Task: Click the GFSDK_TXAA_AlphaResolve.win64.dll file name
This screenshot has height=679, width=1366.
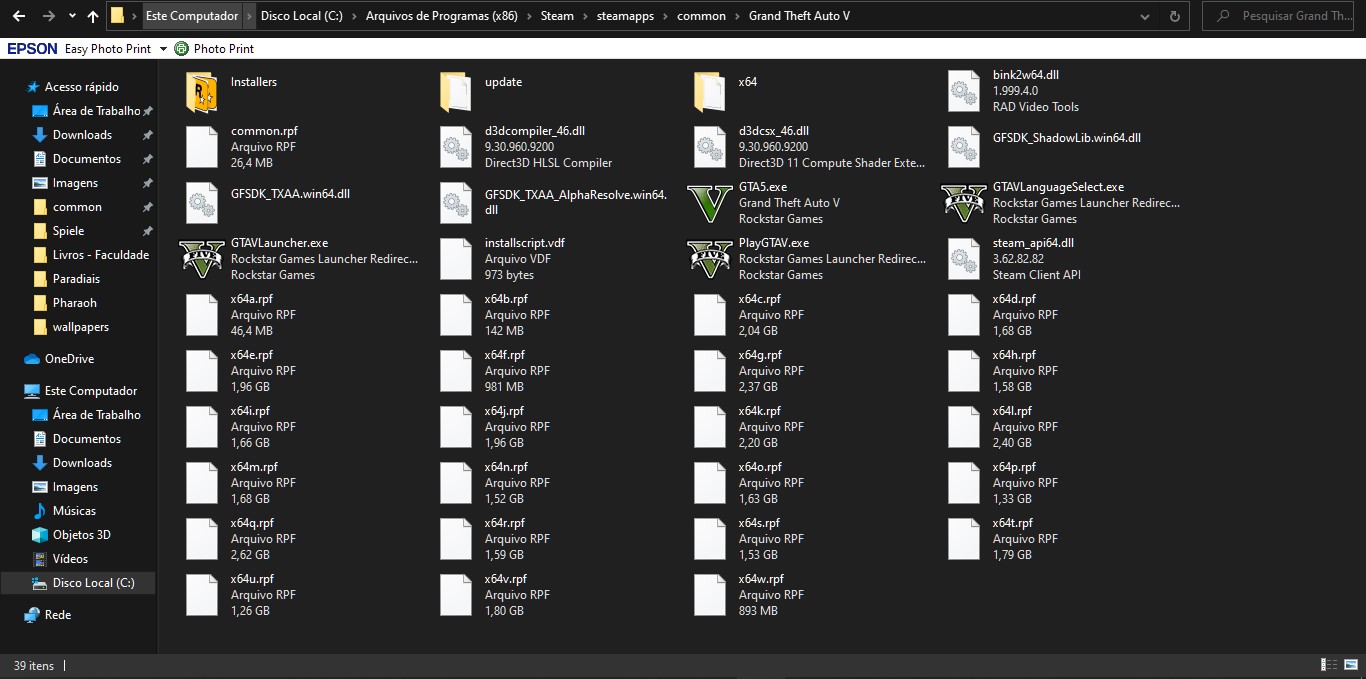Action: (576, 203)
